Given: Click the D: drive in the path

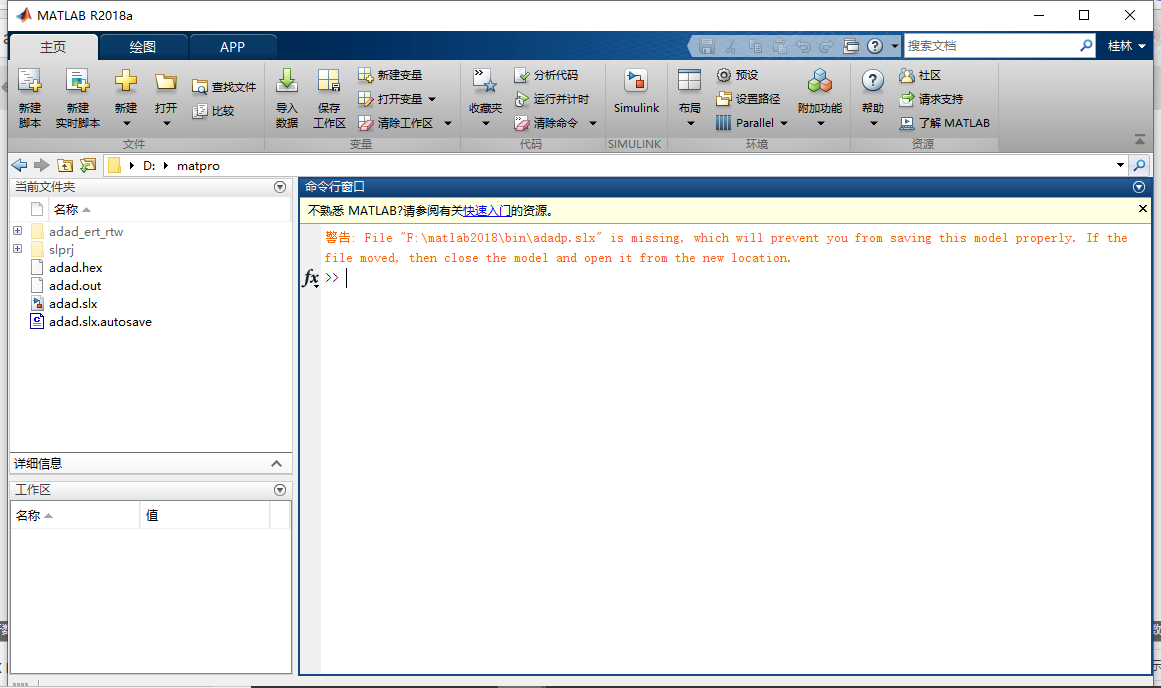Looking at the screenshot, I should (149, 166).
